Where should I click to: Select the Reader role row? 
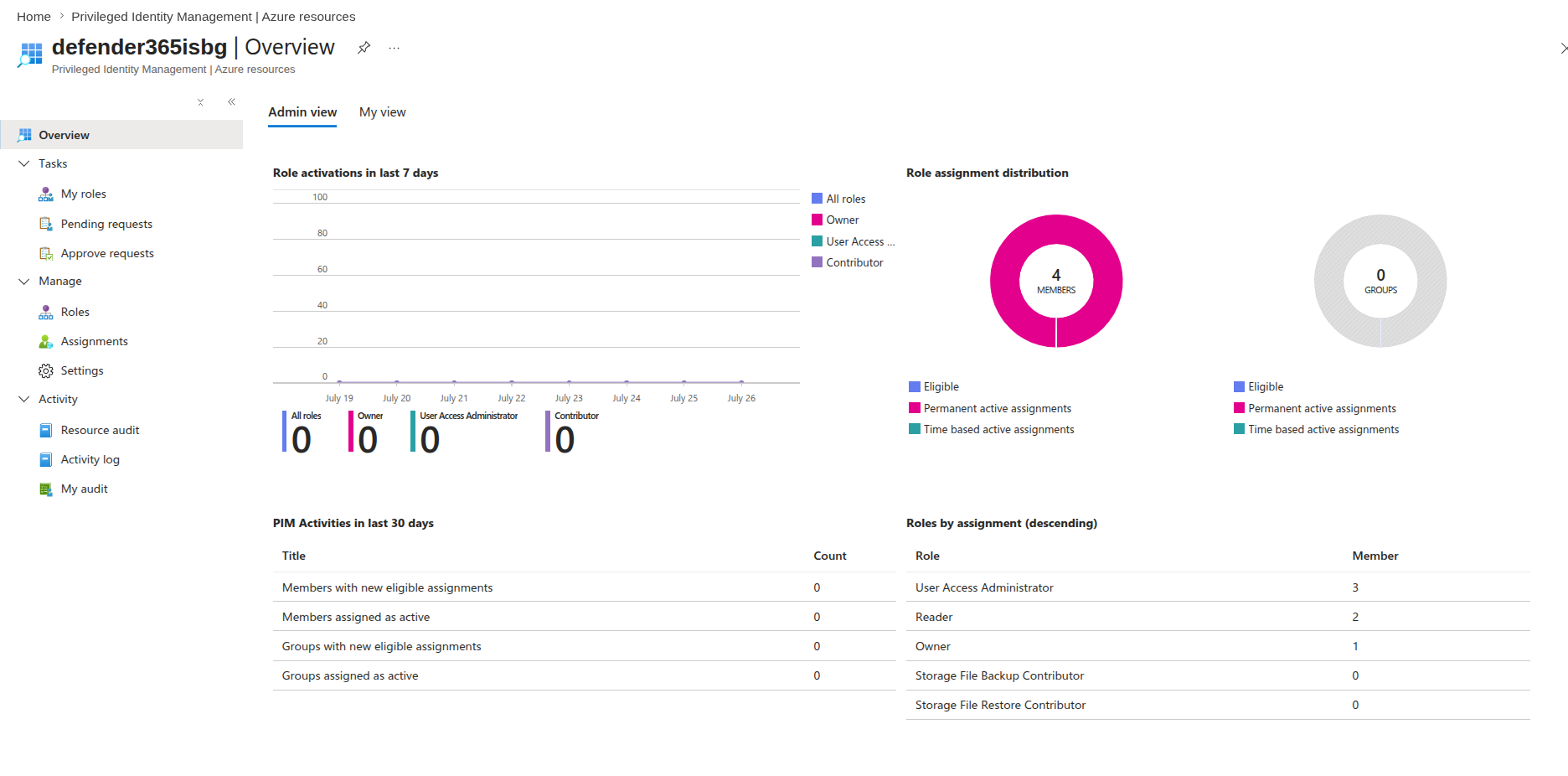[x=1218, y=617]
